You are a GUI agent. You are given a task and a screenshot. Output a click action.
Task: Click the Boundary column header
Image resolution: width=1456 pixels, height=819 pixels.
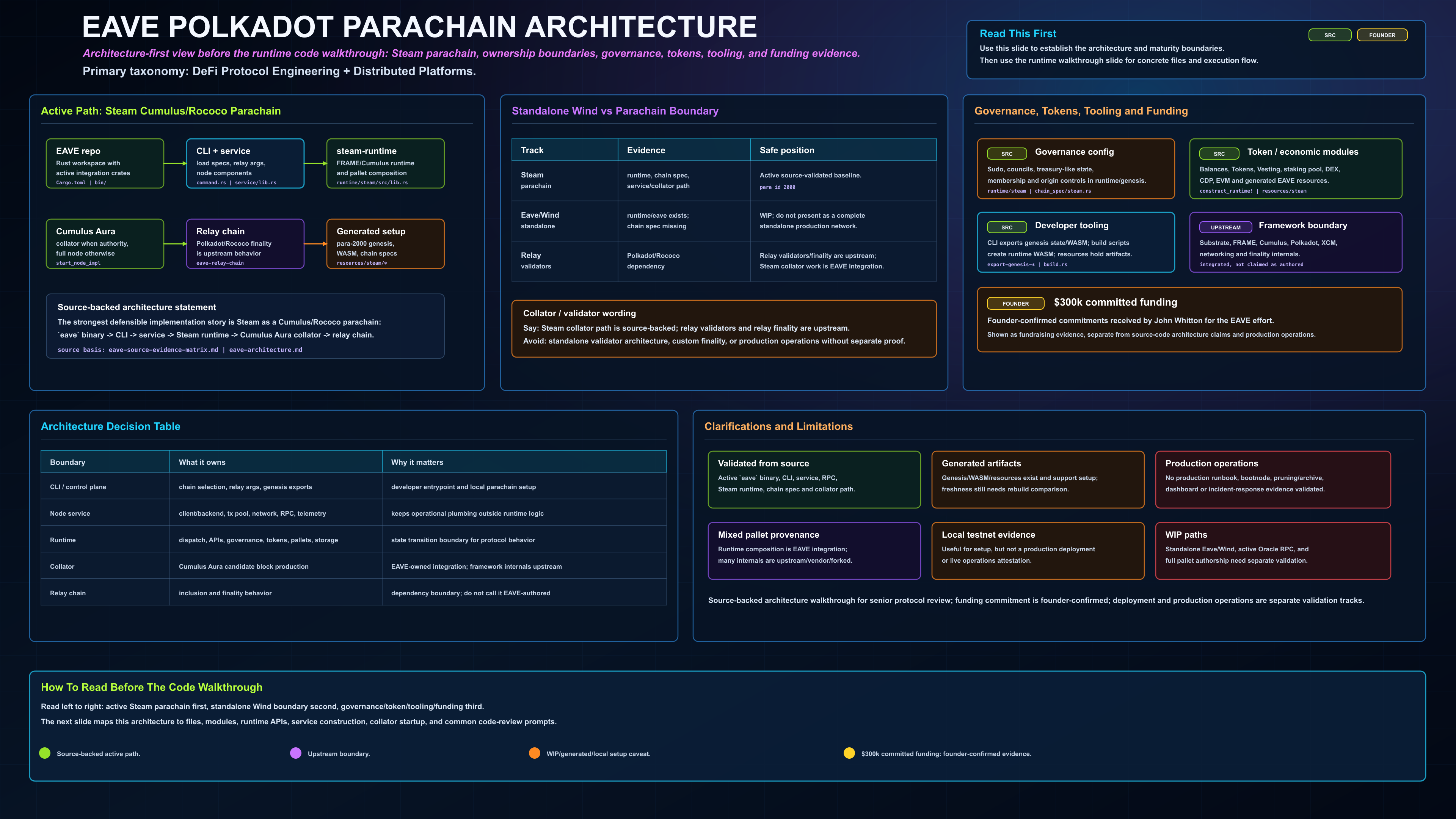tap(105, 462)
